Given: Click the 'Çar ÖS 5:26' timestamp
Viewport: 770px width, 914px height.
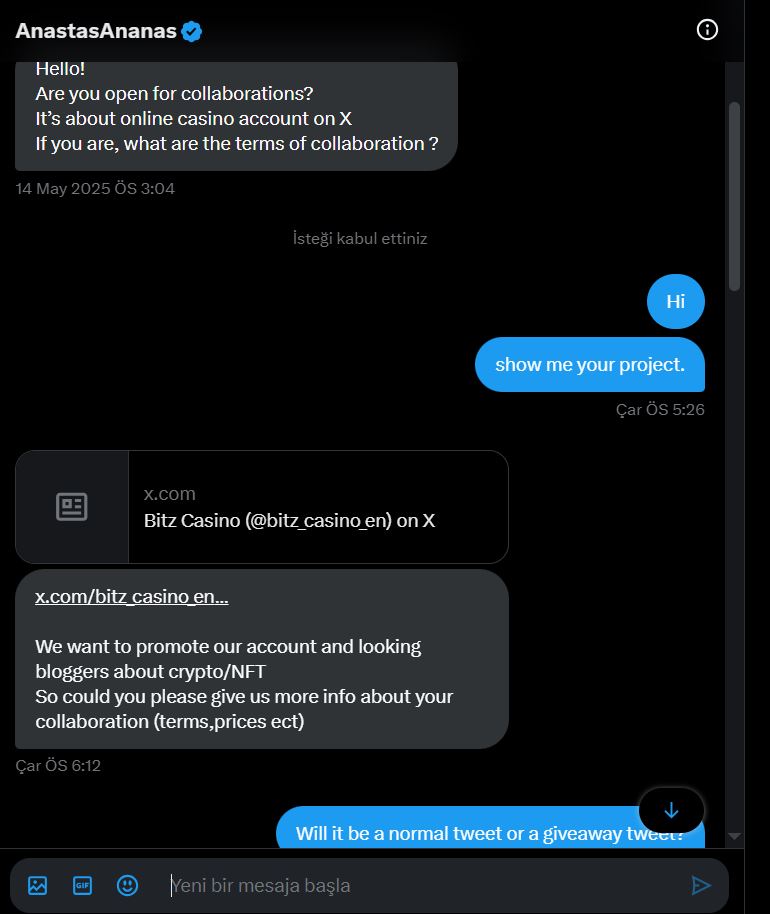Looking at the screenshot, I should [660, 409].
